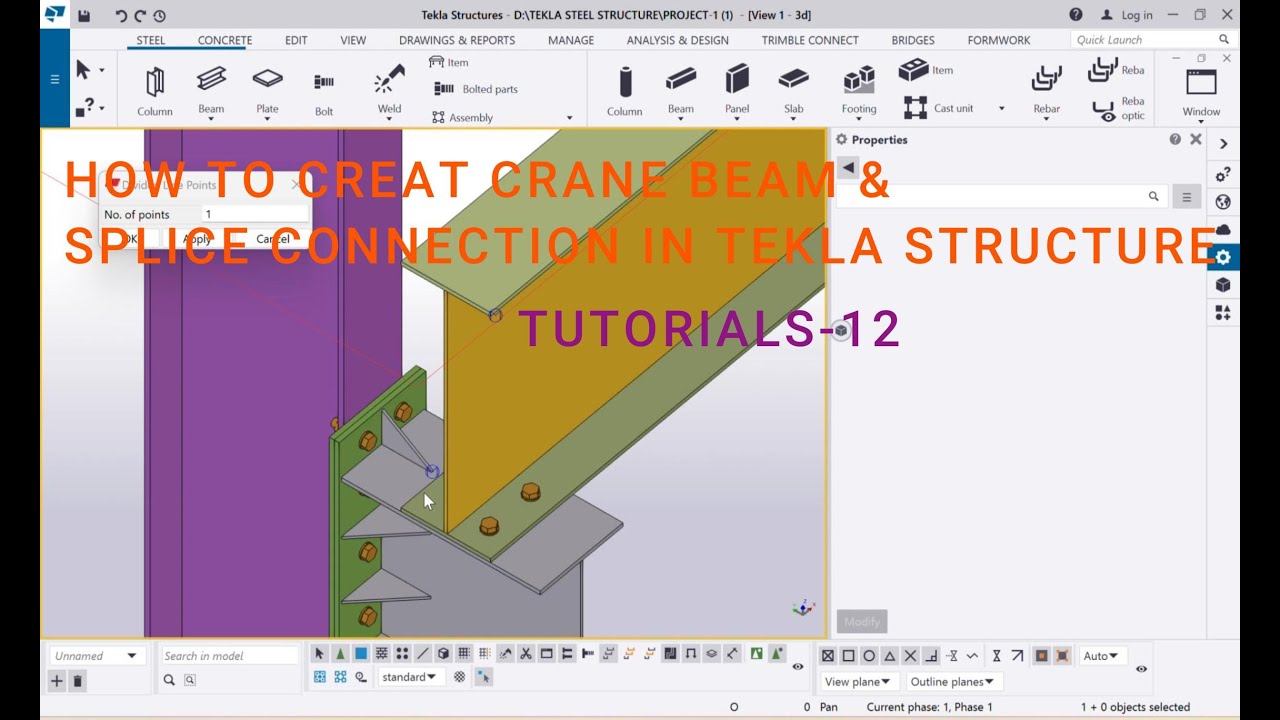Expand the side pane chevron
The image size is (1280, 720).
coord(1223,144)
